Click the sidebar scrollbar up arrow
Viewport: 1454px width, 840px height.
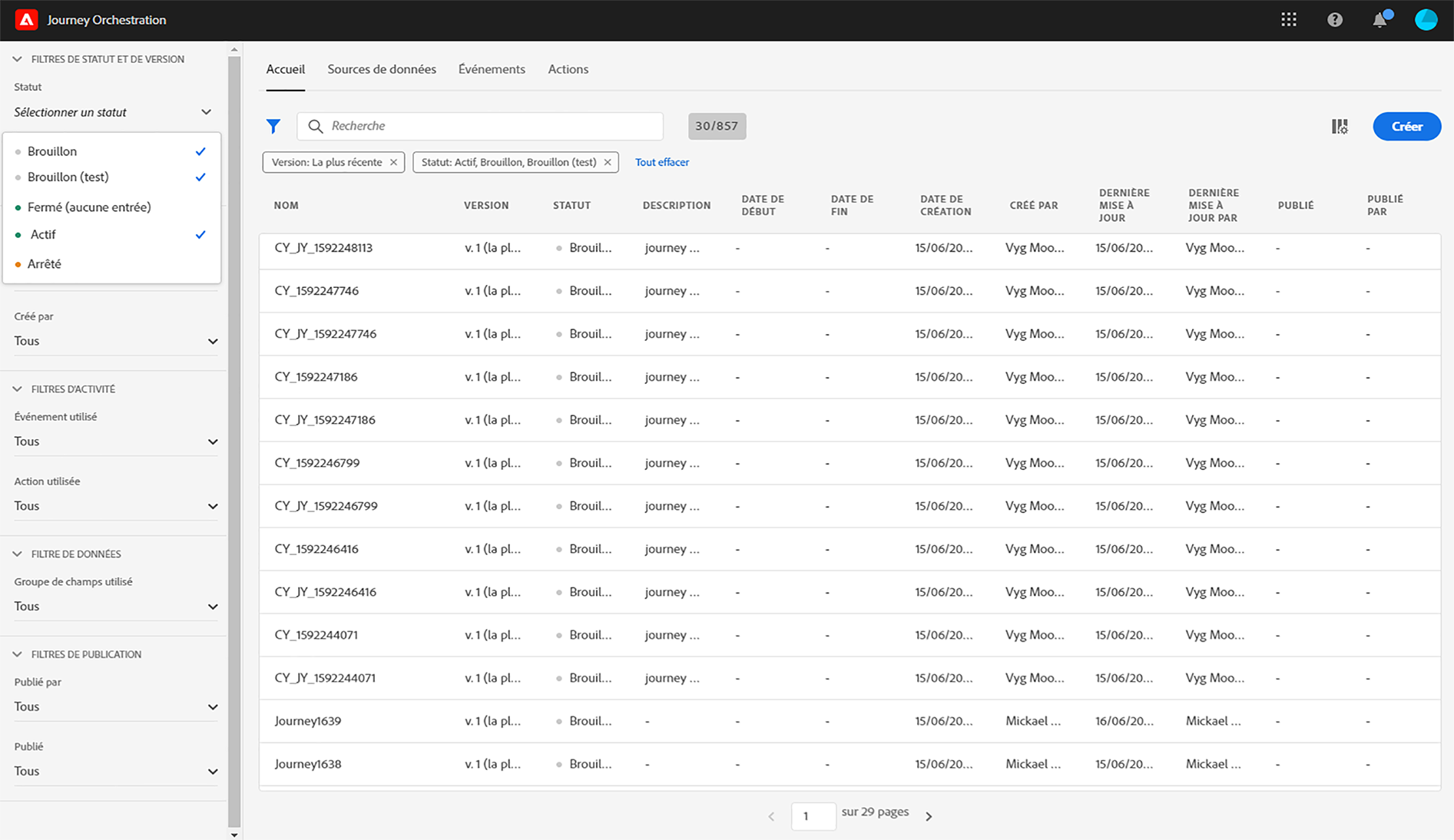pos(234,50)
